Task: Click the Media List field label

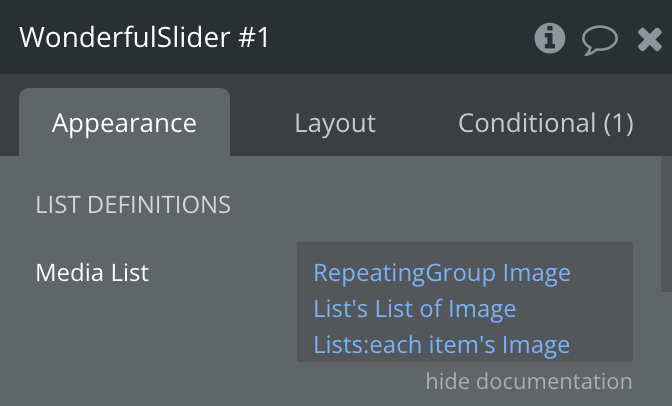Action: [92, 272]
